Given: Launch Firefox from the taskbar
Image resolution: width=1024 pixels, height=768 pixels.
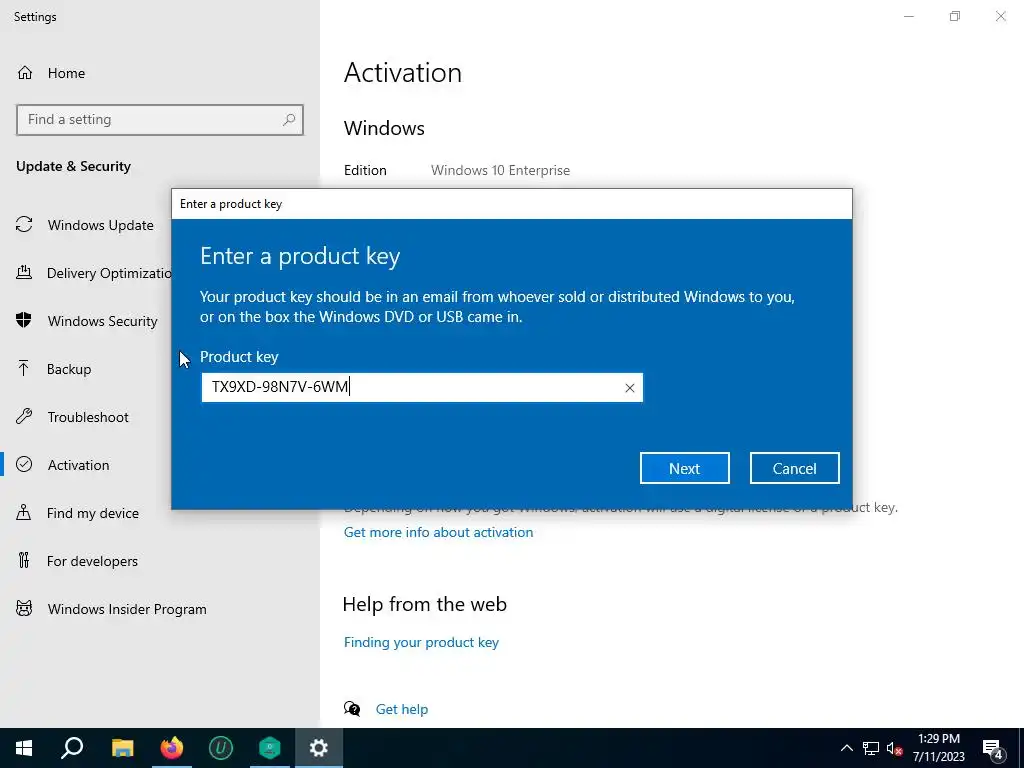Looking at the screenshot, I should 172,748.
